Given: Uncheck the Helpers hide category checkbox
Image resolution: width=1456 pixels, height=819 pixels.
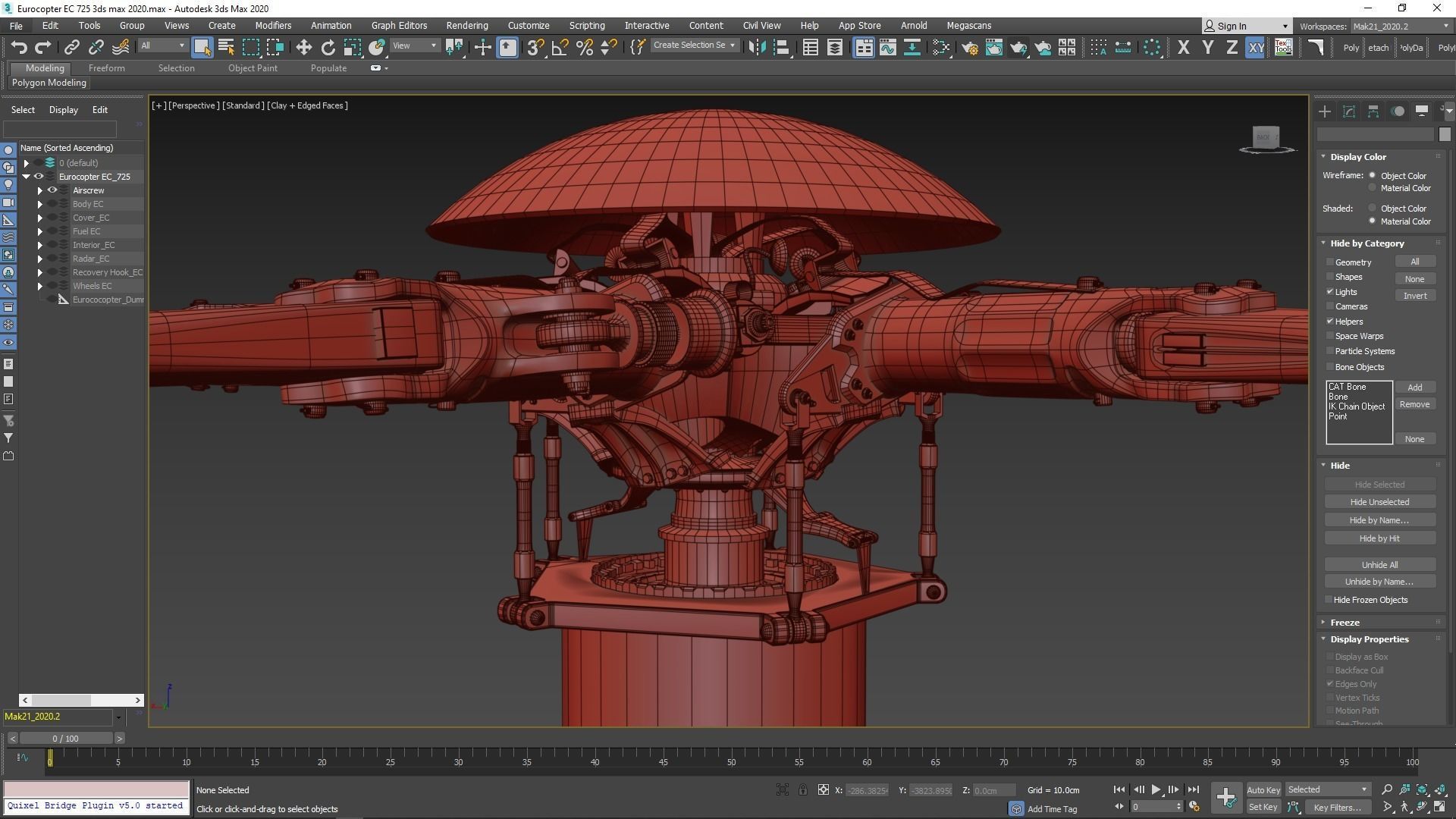Looking at the screenshot, I should click(x=1330, y=322).
